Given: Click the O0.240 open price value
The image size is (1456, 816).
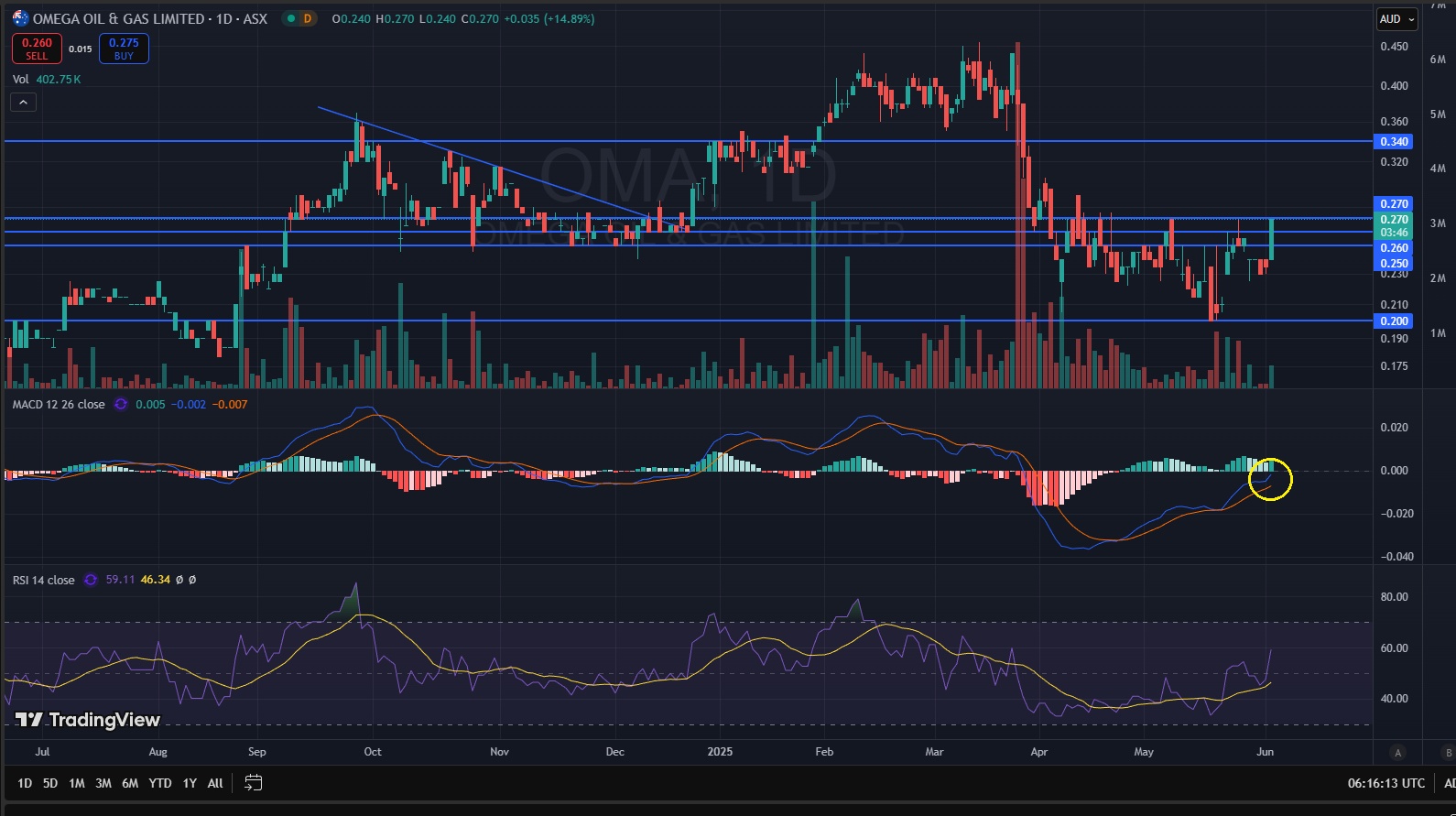Looking at the screenshot, I should [351, 18].
